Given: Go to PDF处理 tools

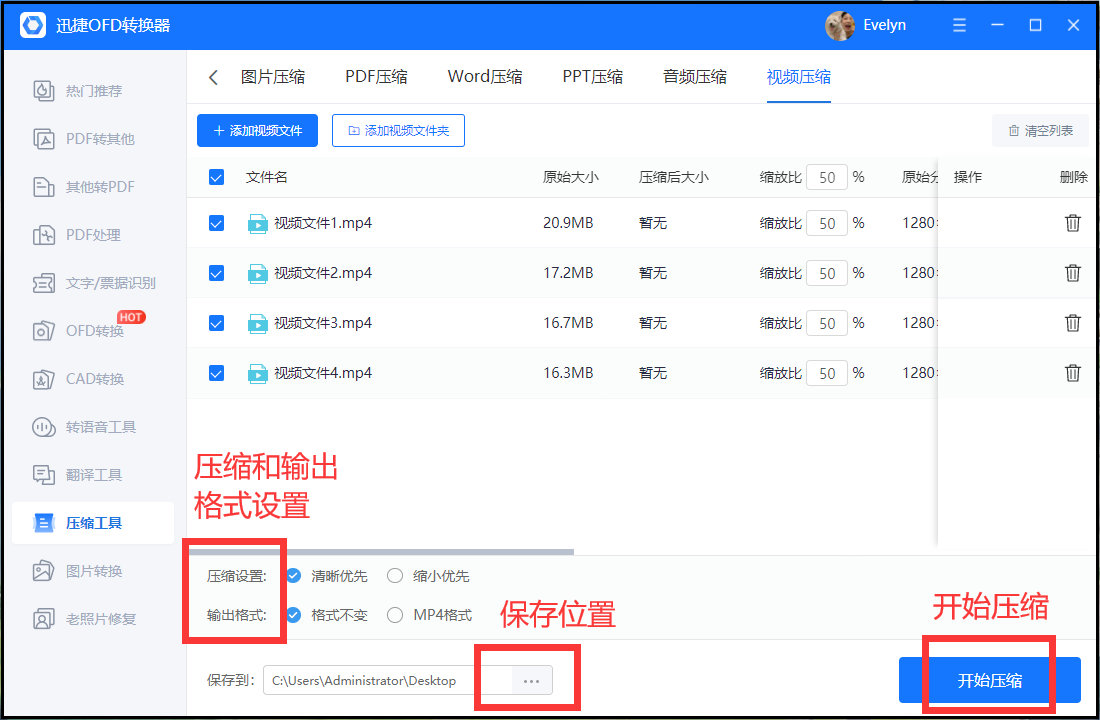Looking at the screenshot, I should click(x=76, y=235).
